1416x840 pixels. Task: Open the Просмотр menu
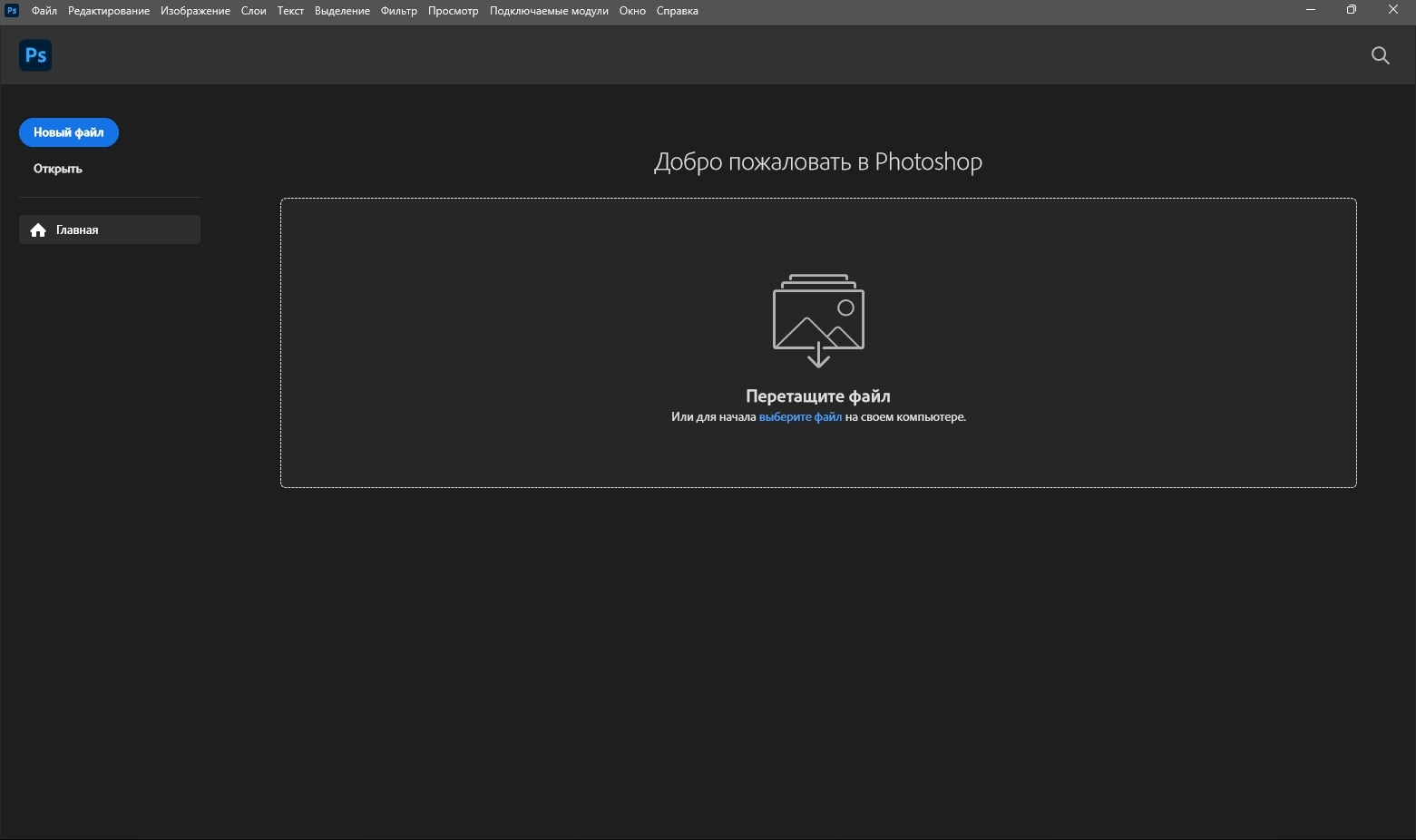[x=453, y=11]
